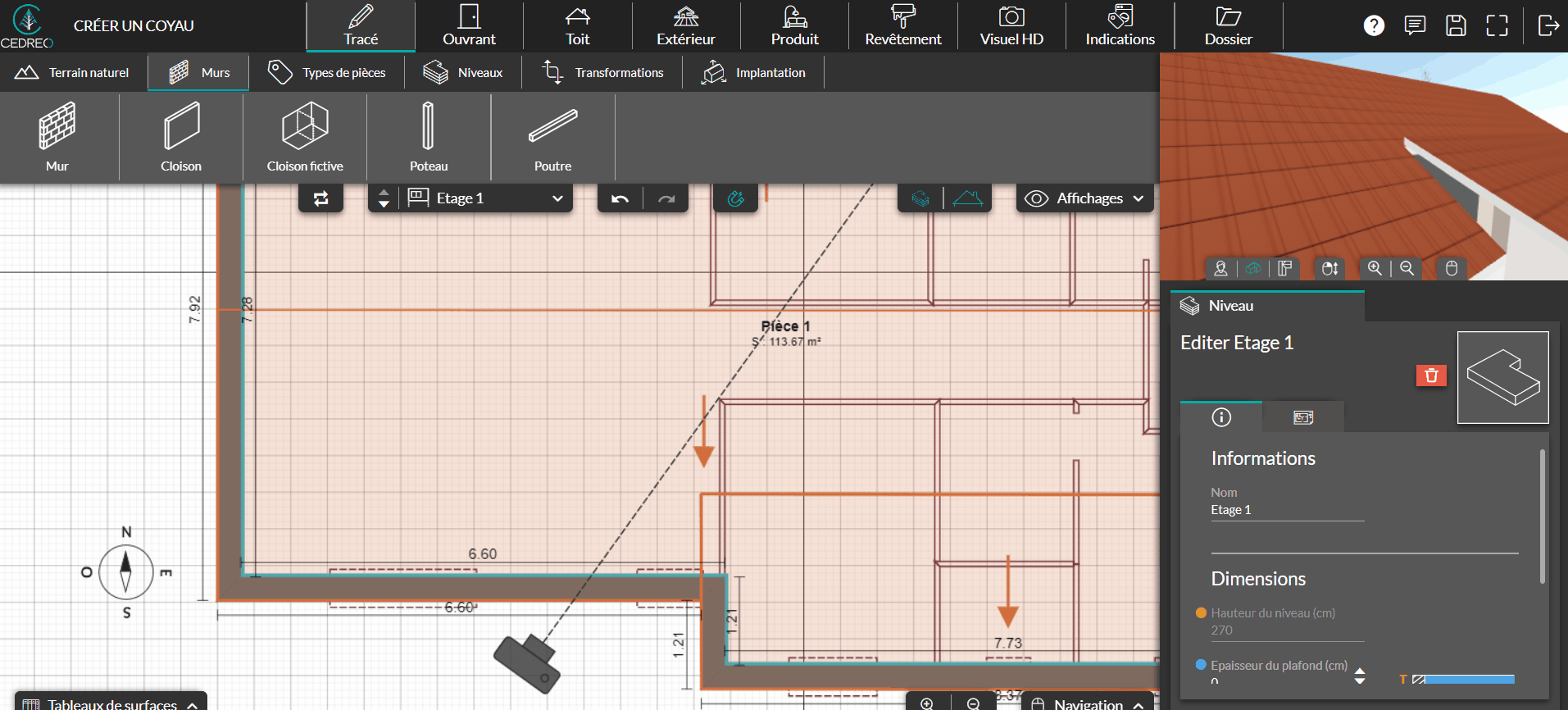Toggle the magnet snapping button
The image size is (1568, 710).
(735, 198)
